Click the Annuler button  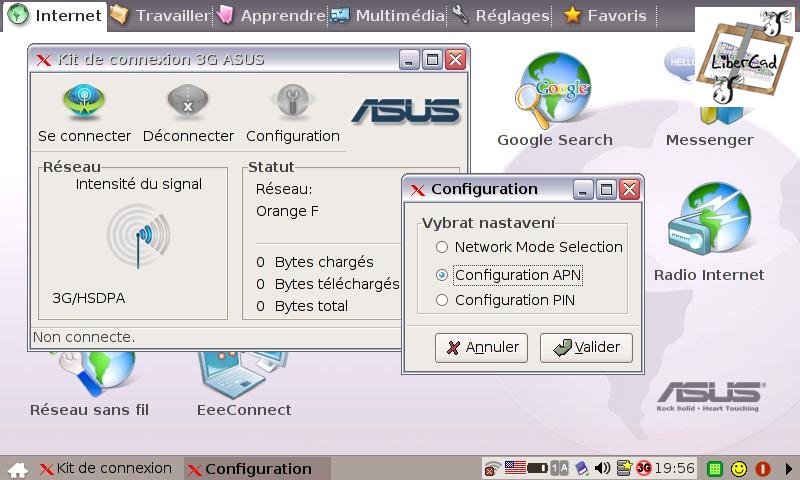coord(481,348)
